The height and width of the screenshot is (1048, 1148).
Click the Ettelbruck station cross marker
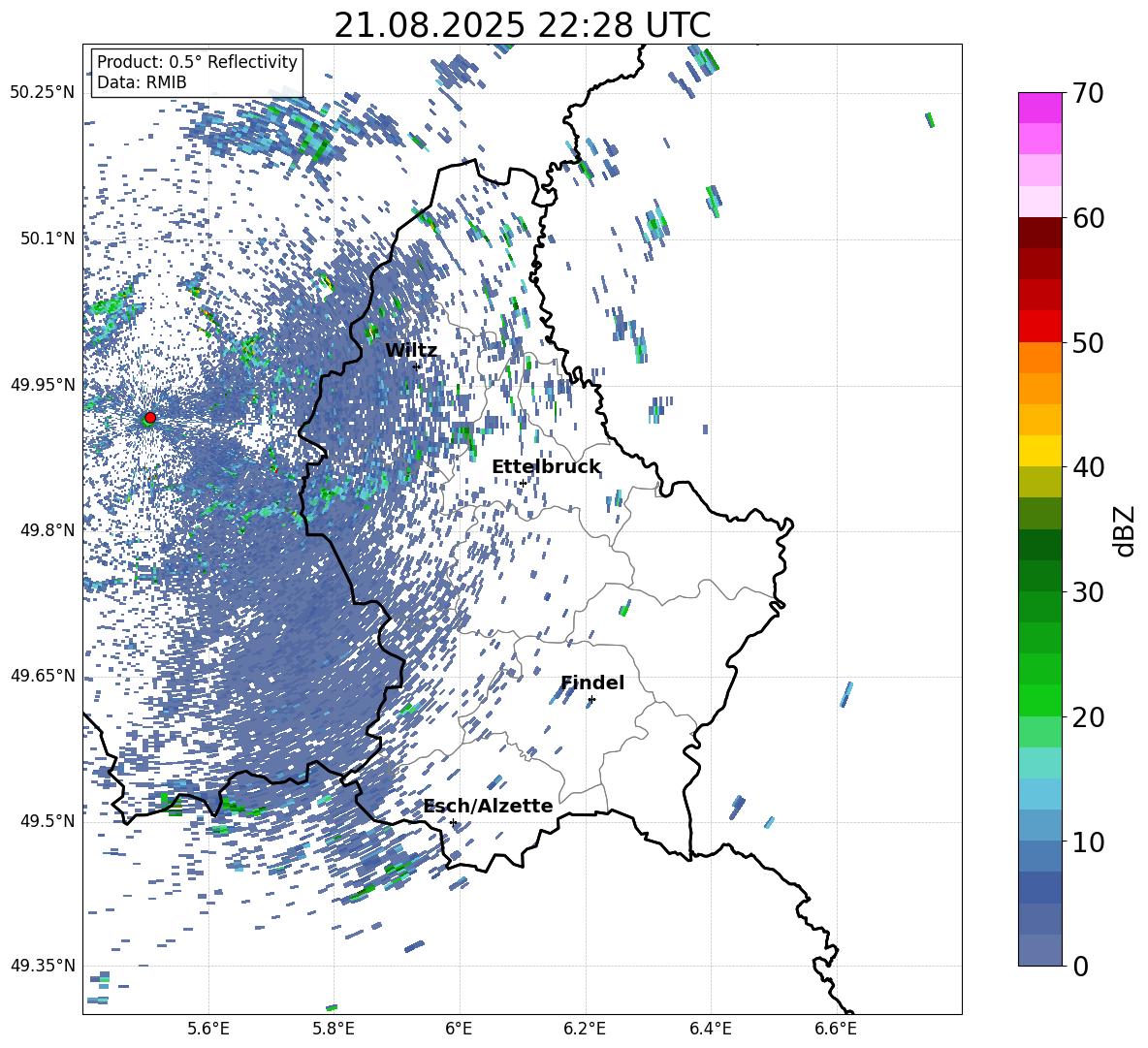(523, 483)
